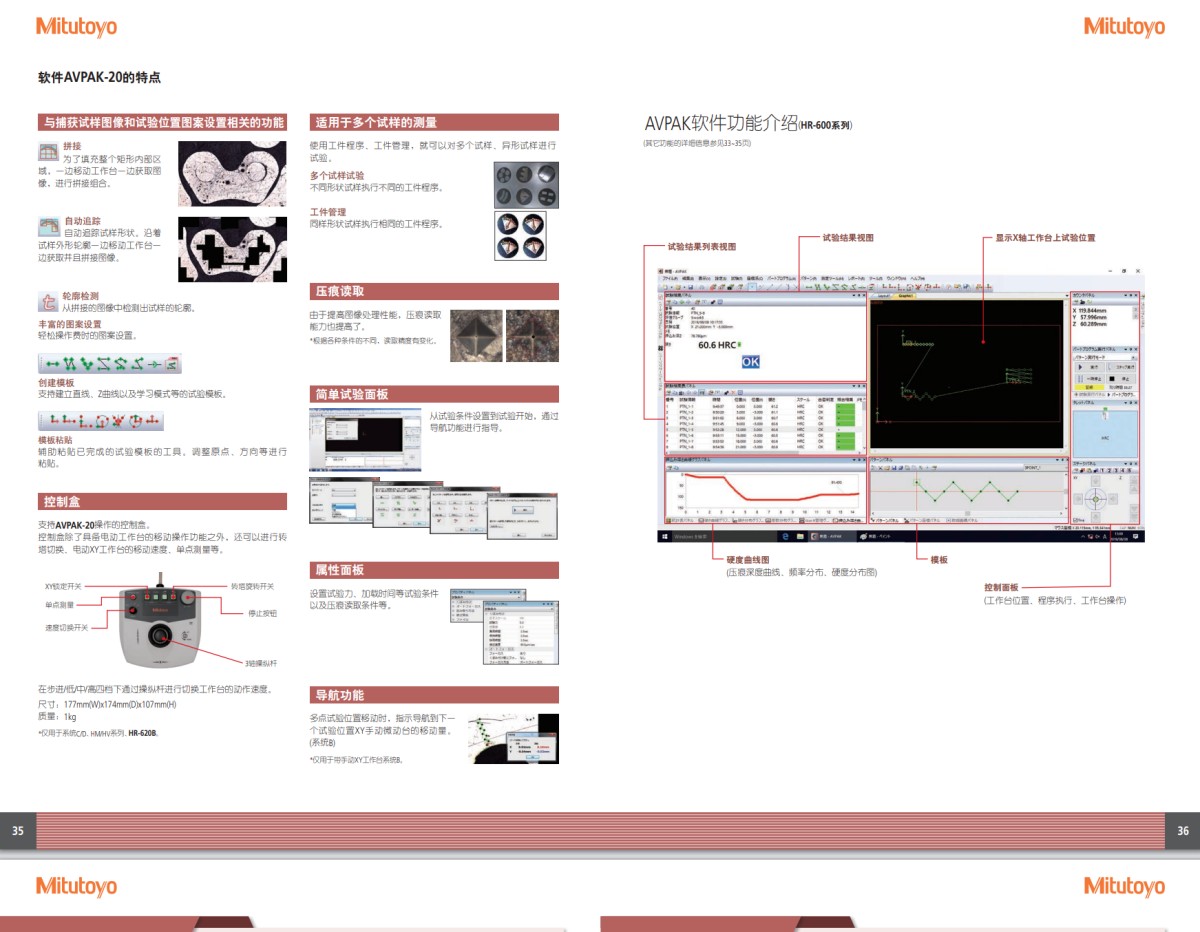
Task: Click the 试验结果视图 callout label
Action: (848, 238)
